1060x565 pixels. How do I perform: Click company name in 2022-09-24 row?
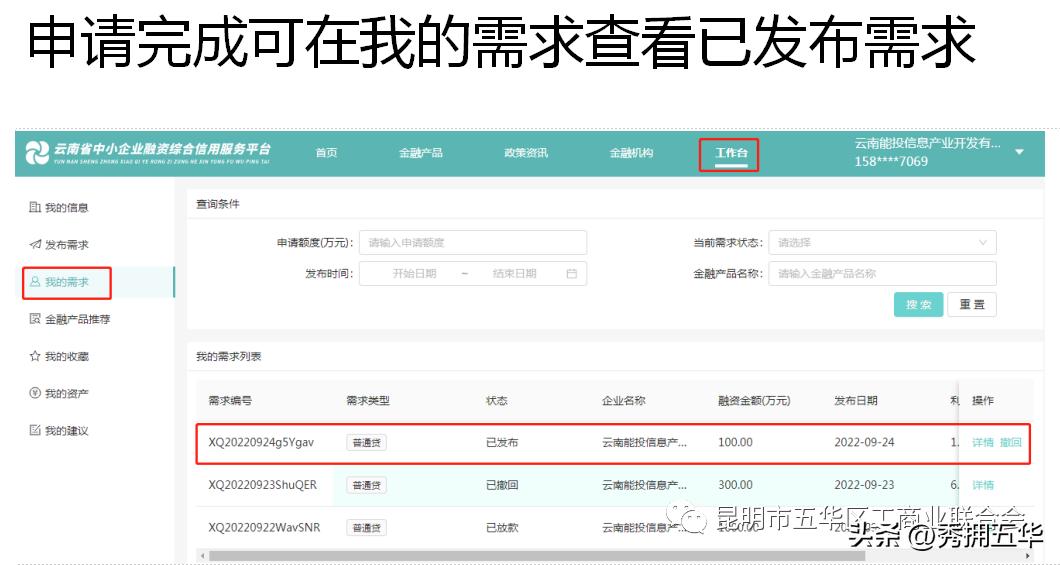click(x=644, y=443)
